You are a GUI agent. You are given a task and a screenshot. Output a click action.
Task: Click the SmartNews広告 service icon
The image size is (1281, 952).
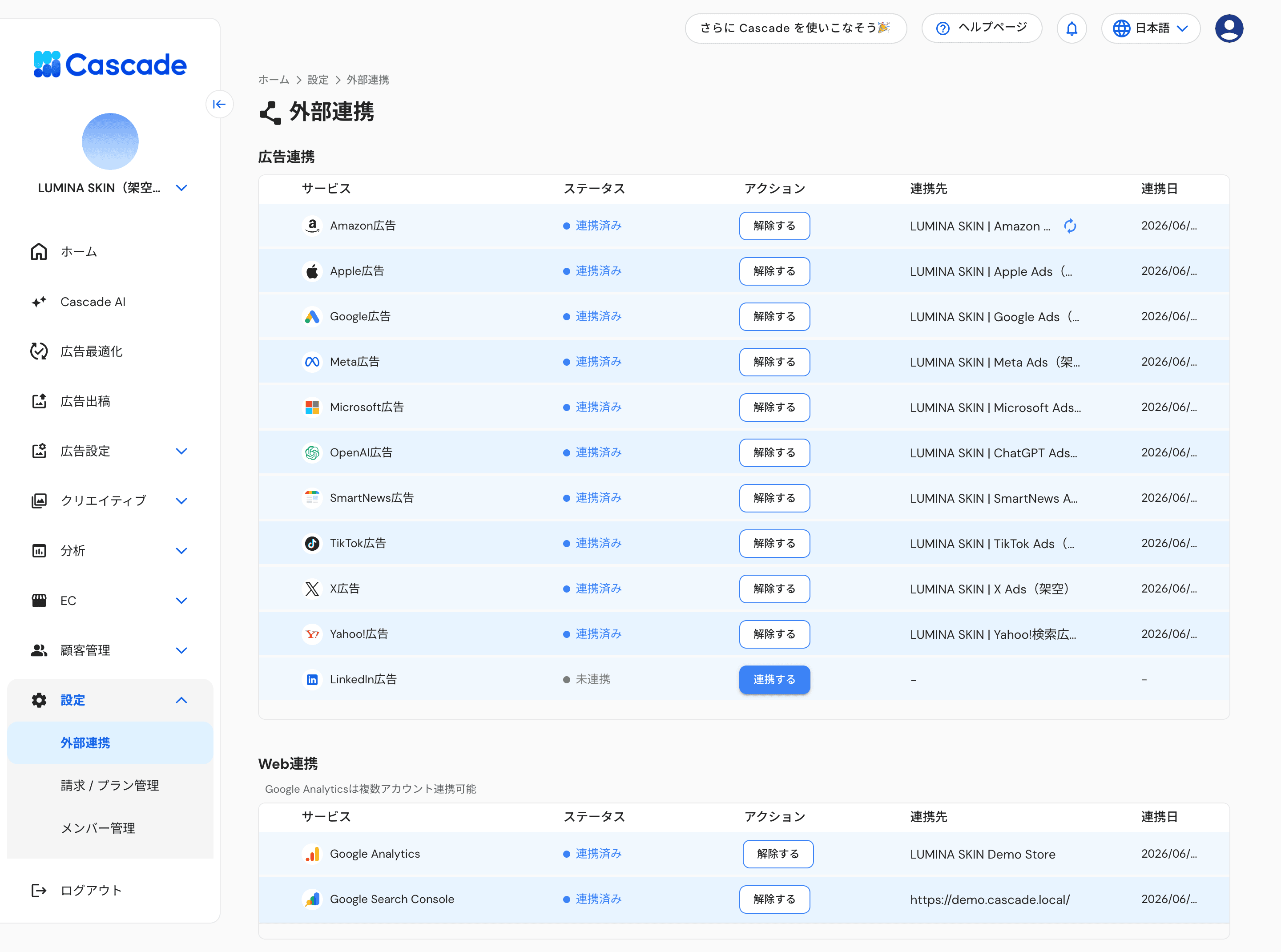point(312,498)
